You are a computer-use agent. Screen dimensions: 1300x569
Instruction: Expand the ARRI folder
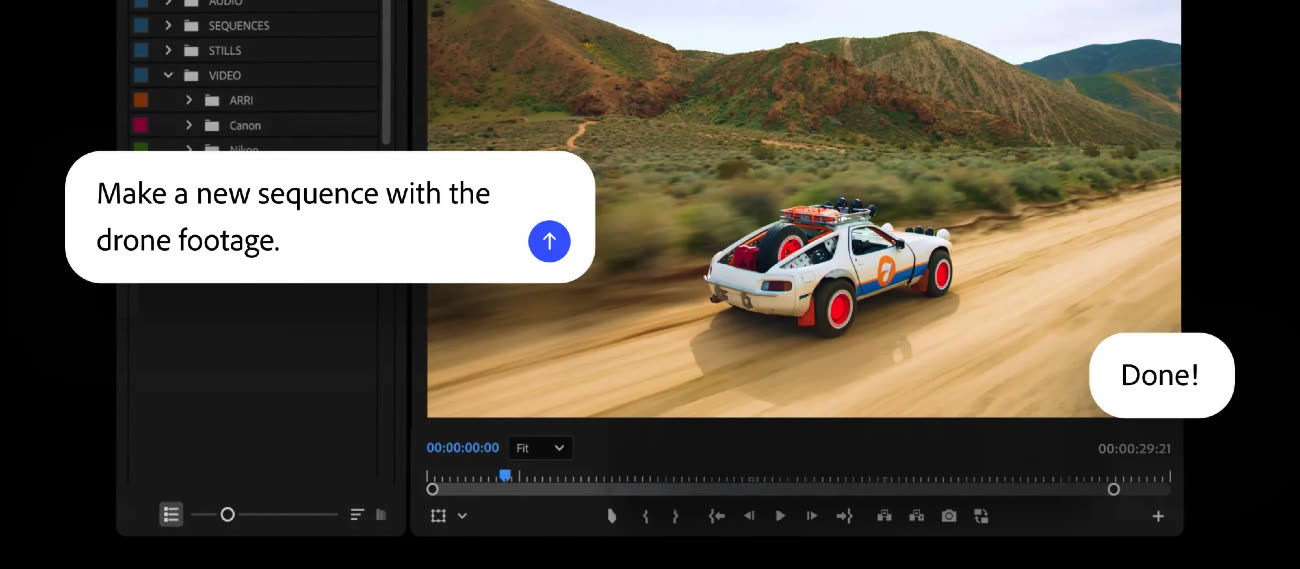coord(188,100)
